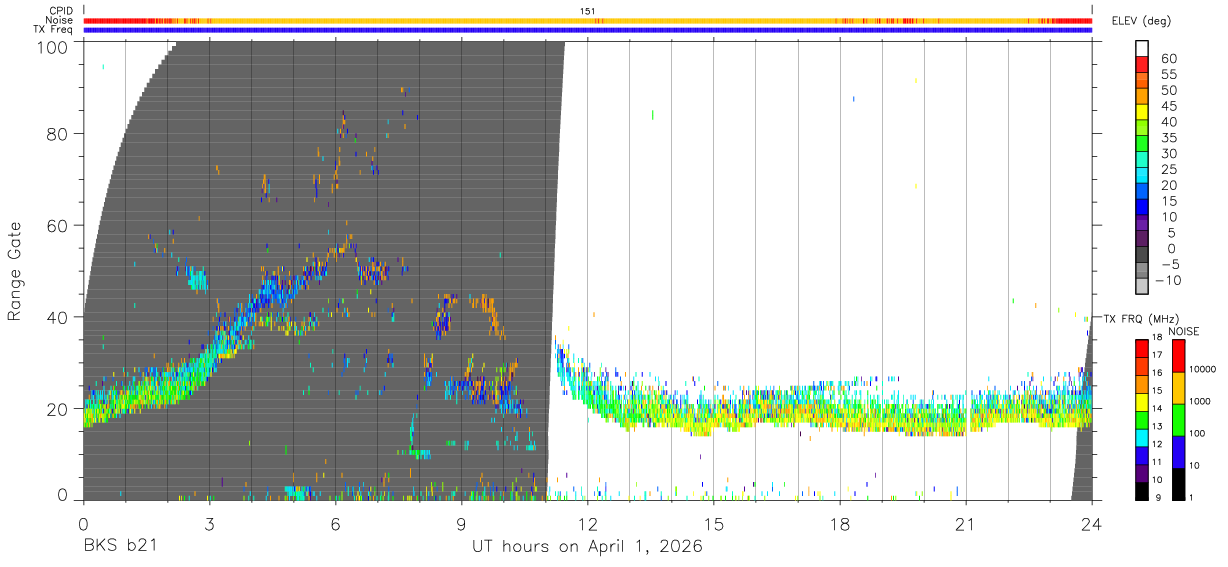Click the TX Freq row label
Screen dimensions: 1228x567
pyautogui.click(x=53, y=30)
